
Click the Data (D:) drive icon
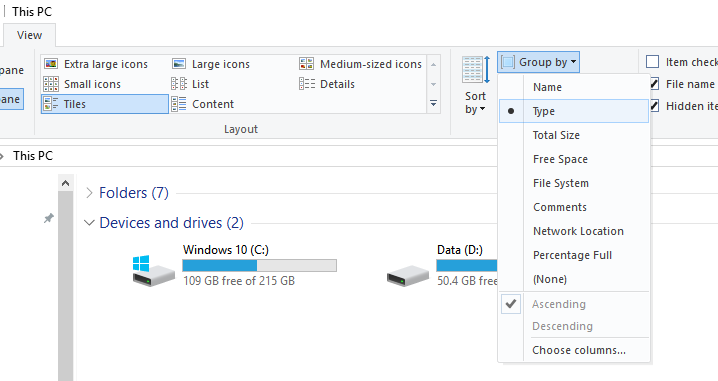coord(408,276)
